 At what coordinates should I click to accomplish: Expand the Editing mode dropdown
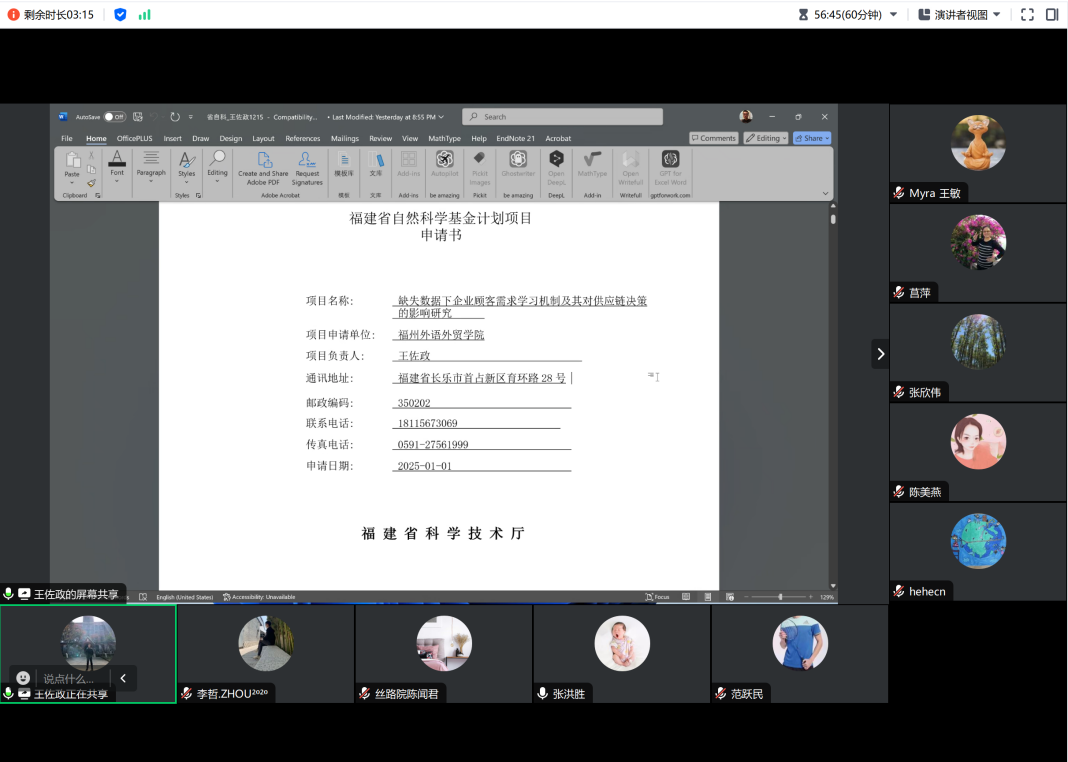pyautogui.click(x=766, y=138)
